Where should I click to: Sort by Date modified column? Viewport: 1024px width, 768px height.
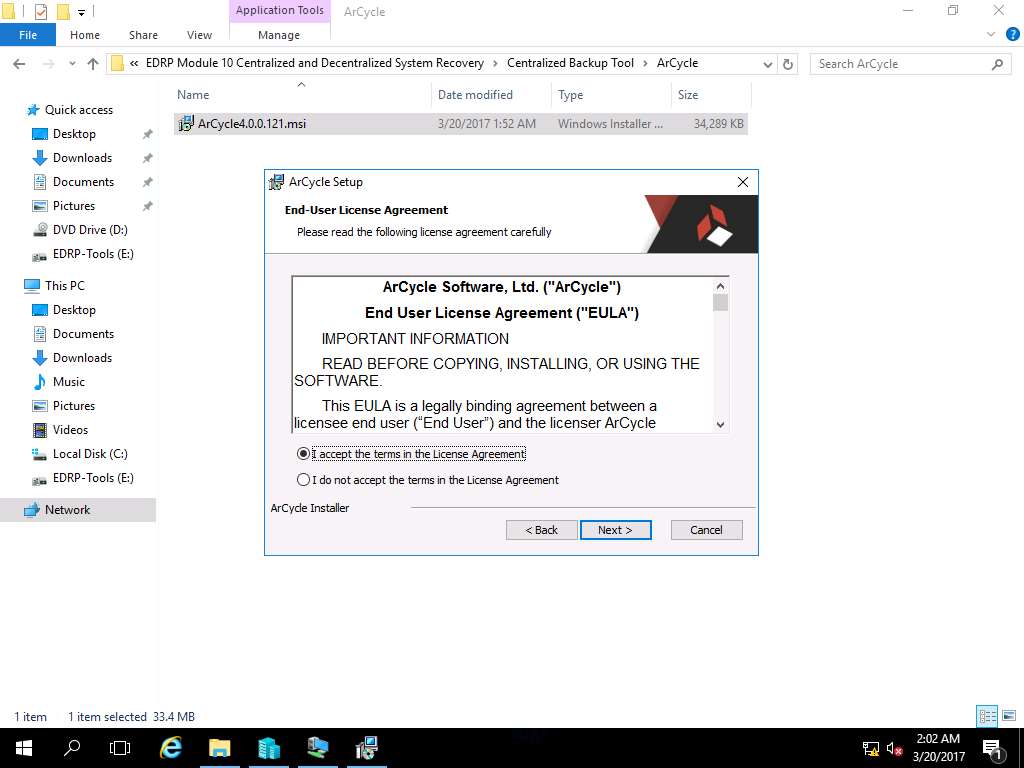click(475, 95)
